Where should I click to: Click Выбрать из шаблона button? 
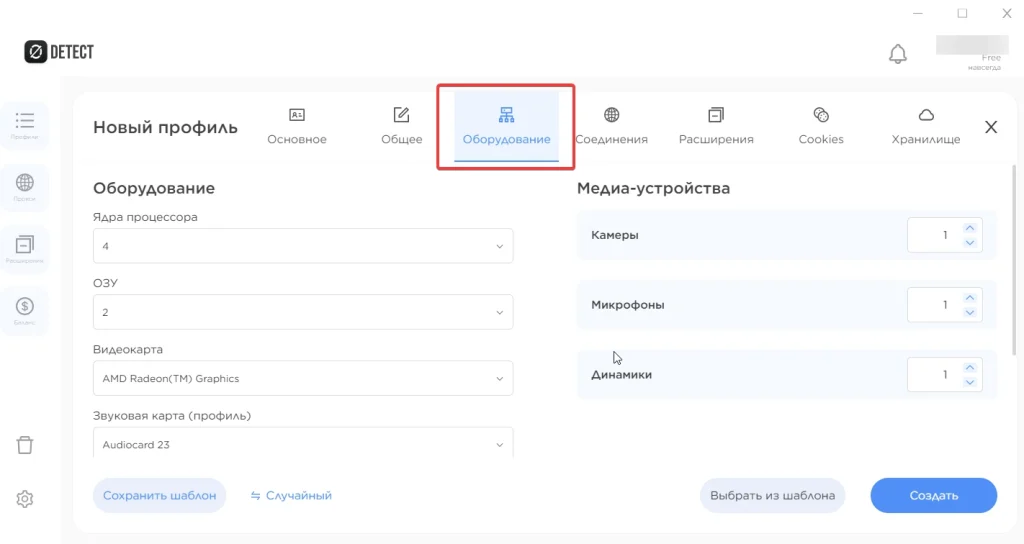click(x=773, y=496)
